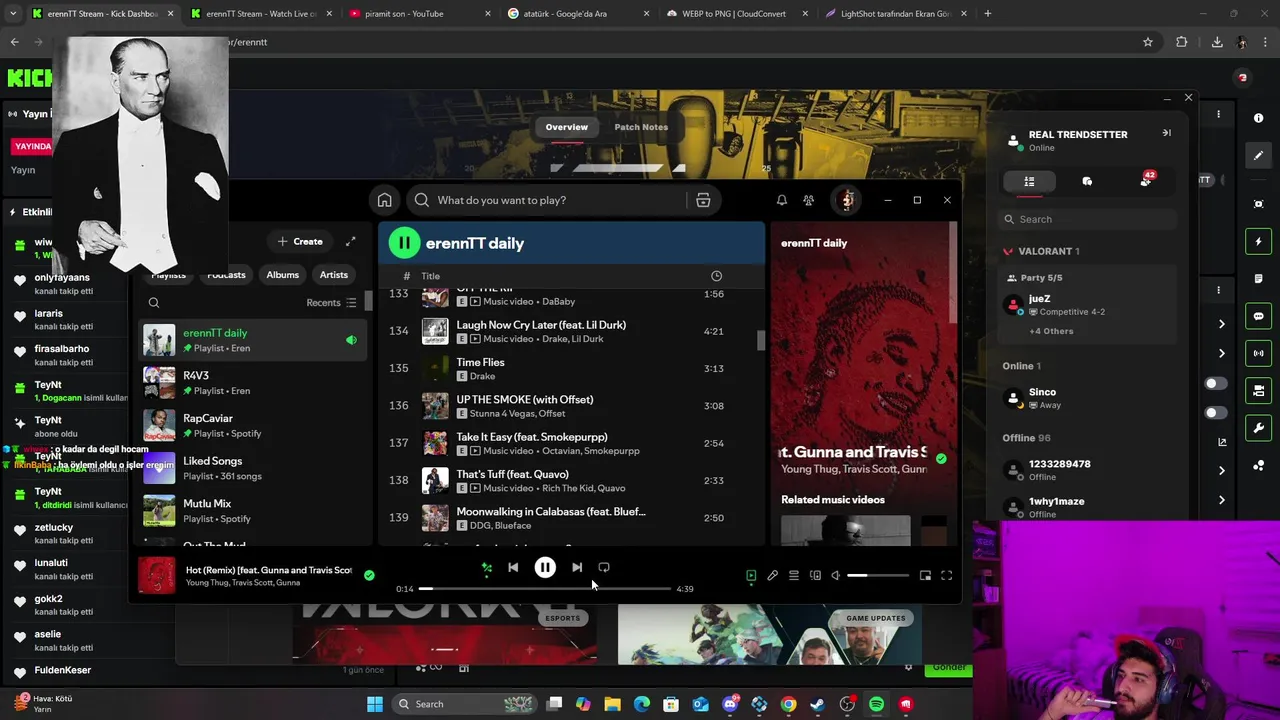The height and width of the screenshot is (720, 1280).
Task: Skip to the next track
Action: pyautogui.click(x=577, y=568)
